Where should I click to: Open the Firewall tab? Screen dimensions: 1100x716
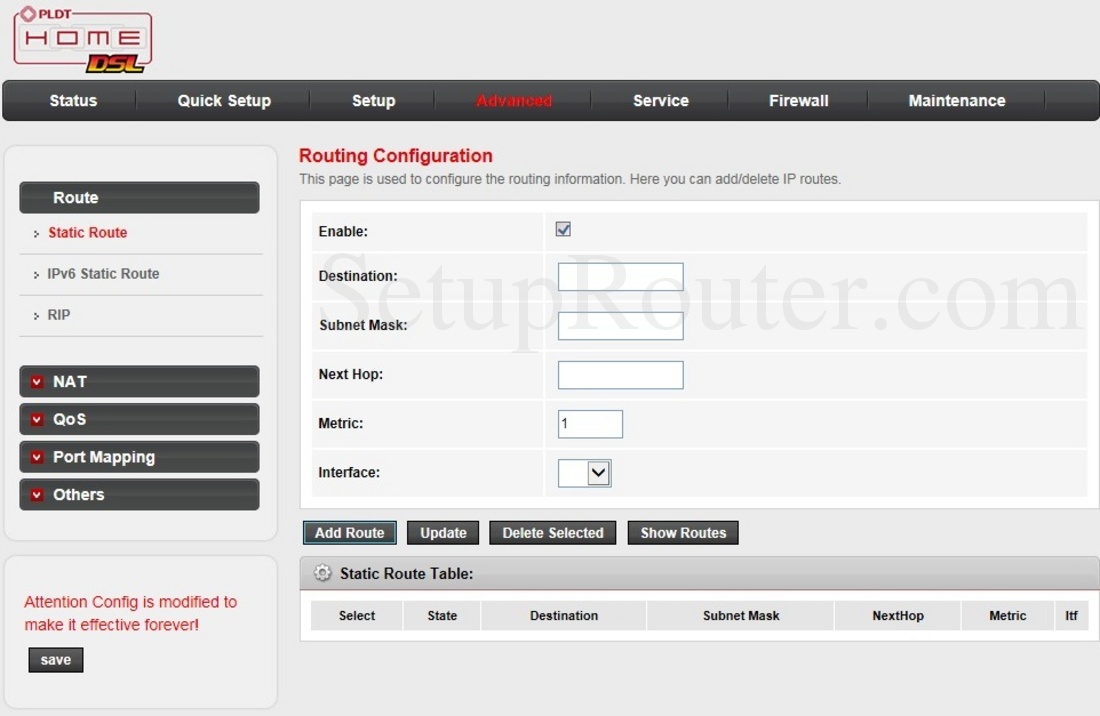point(798,101)
